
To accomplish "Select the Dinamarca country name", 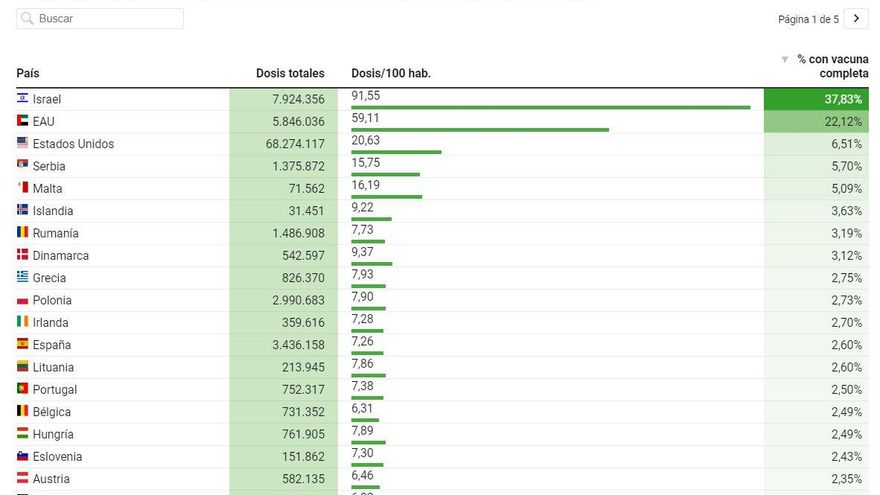I will click(60, 255).
